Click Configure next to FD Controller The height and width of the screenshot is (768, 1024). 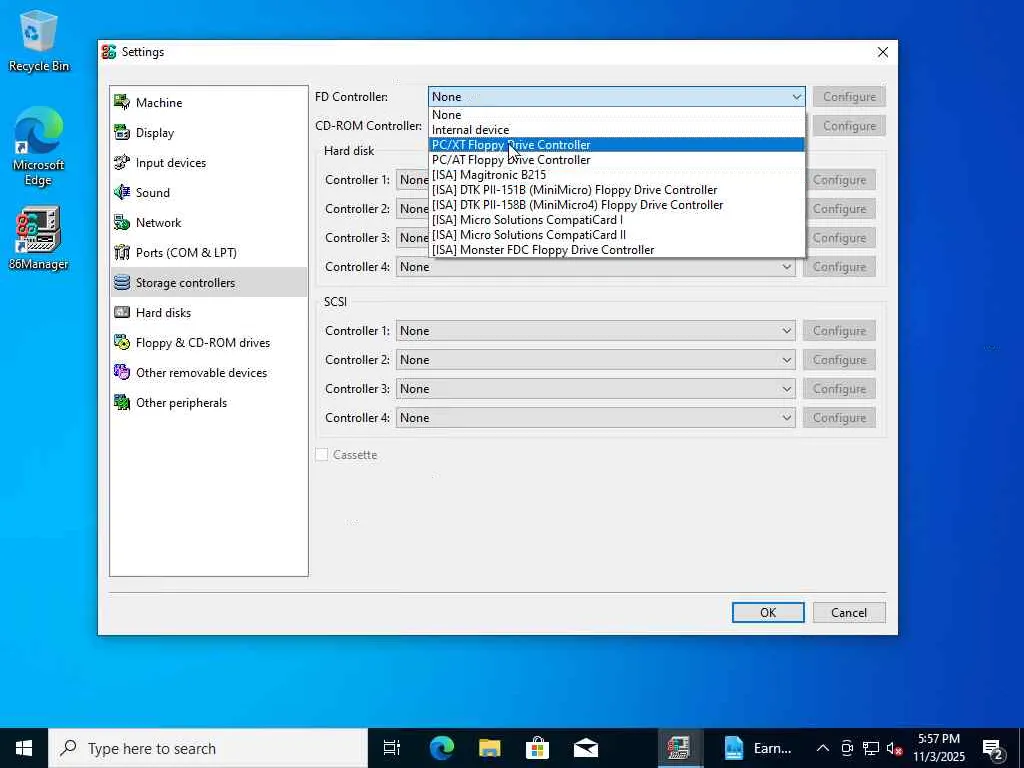[849, 97]
